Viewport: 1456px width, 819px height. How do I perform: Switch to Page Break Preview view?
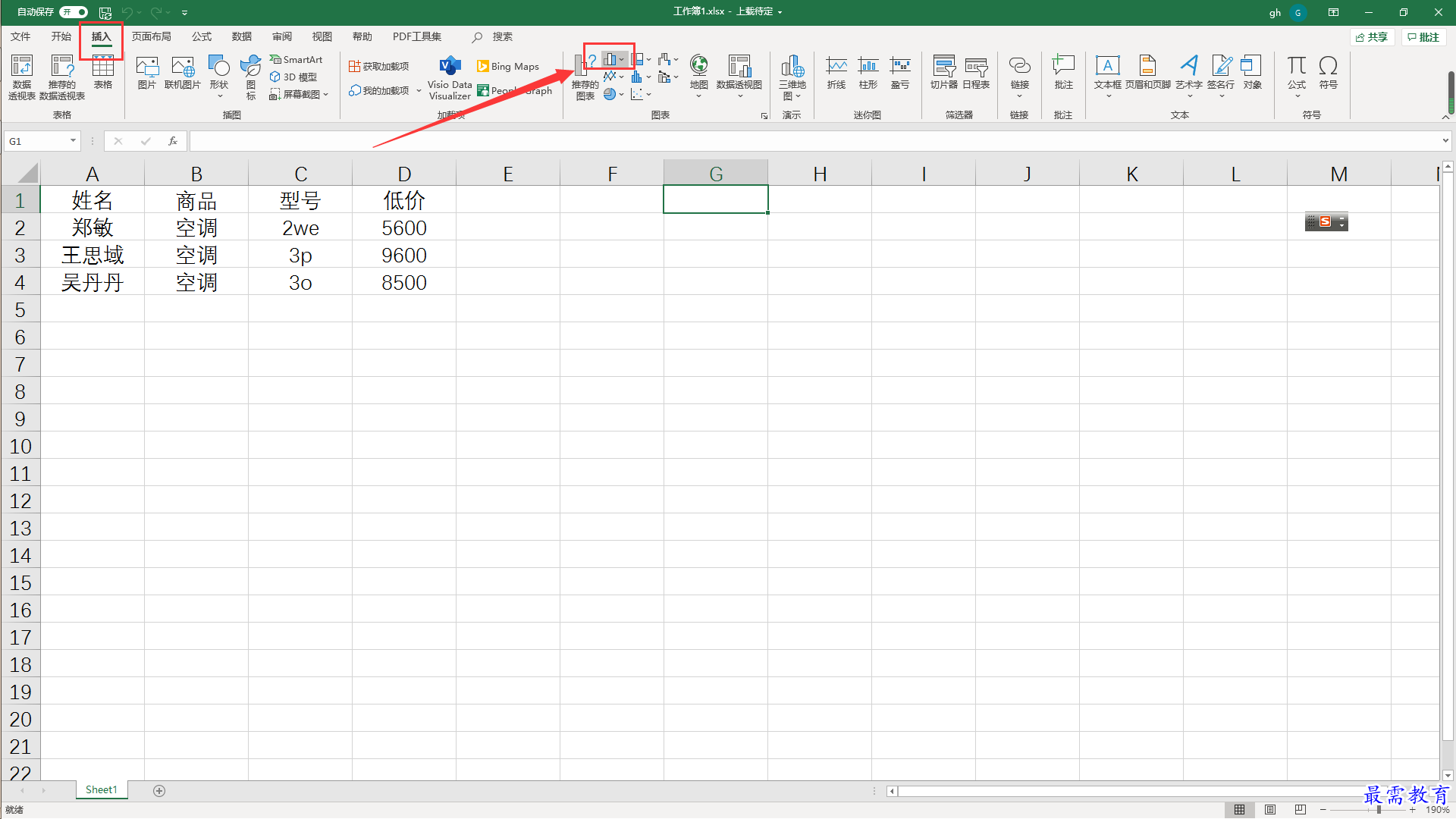(1301, 810)
